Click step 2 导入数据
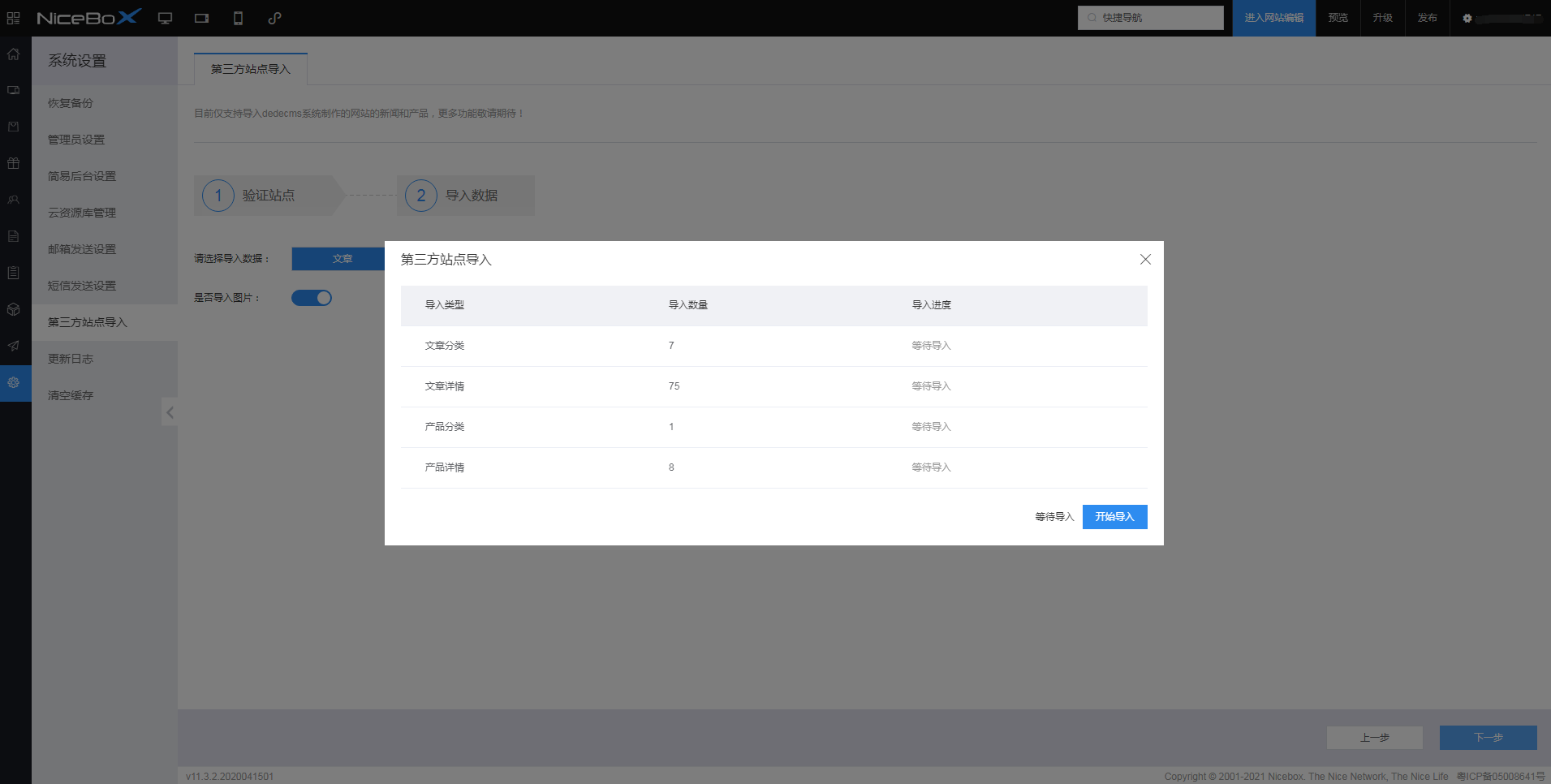The height and width of the screenshot is (784, 1551). pyautogui.click(x=466, y=196)
